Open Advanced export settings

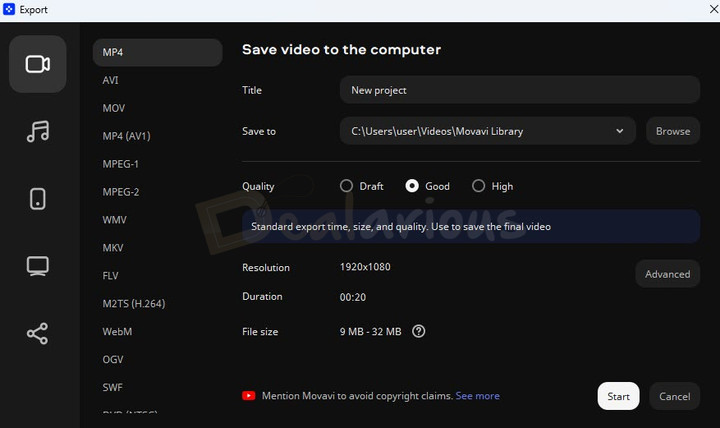click(667, 274)
